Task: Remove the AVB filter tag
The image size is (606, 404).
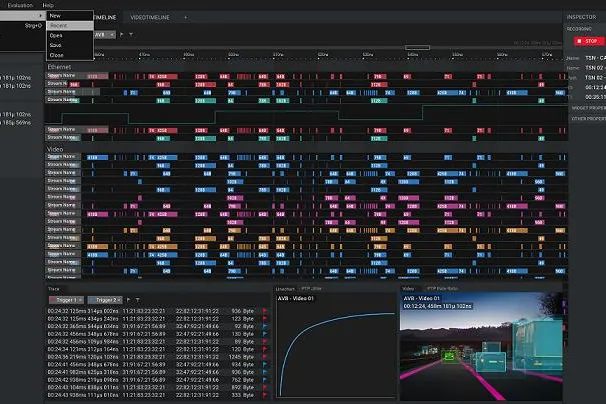Action: click(112, 35)
